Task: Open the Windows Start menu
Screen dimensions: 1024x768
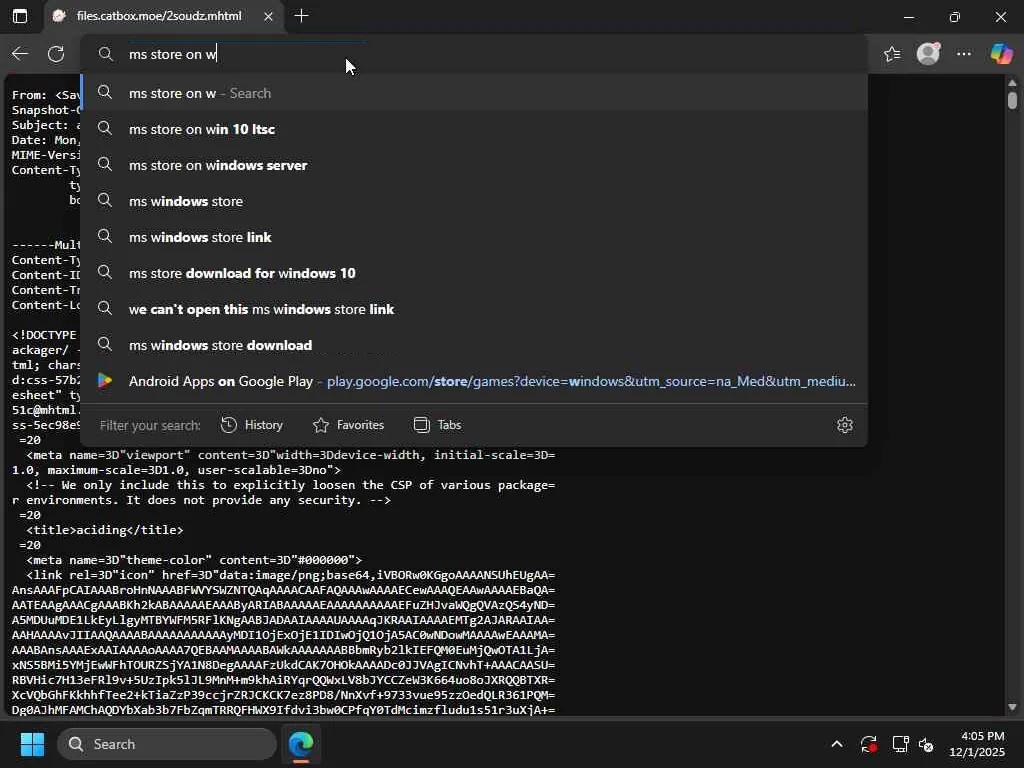Action: click(x=32, y=744)
